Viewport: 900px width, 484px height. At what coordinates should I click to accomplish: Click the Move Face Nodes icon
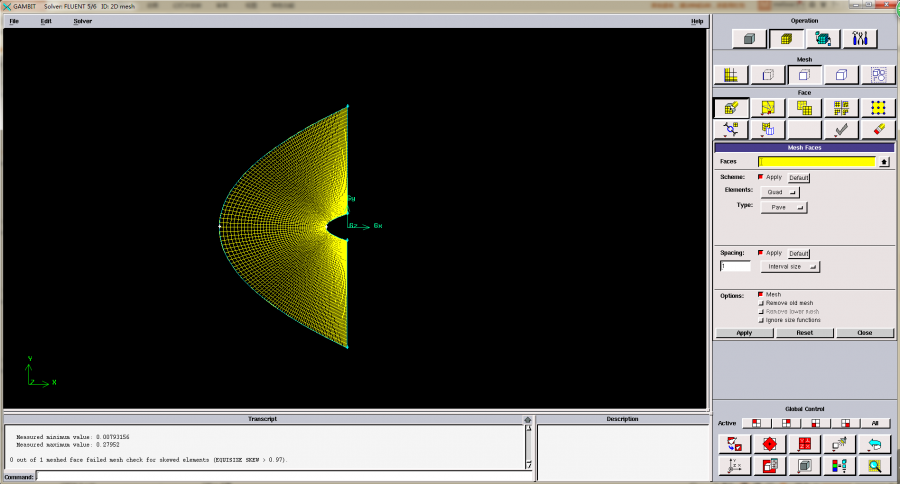[768, 108]
